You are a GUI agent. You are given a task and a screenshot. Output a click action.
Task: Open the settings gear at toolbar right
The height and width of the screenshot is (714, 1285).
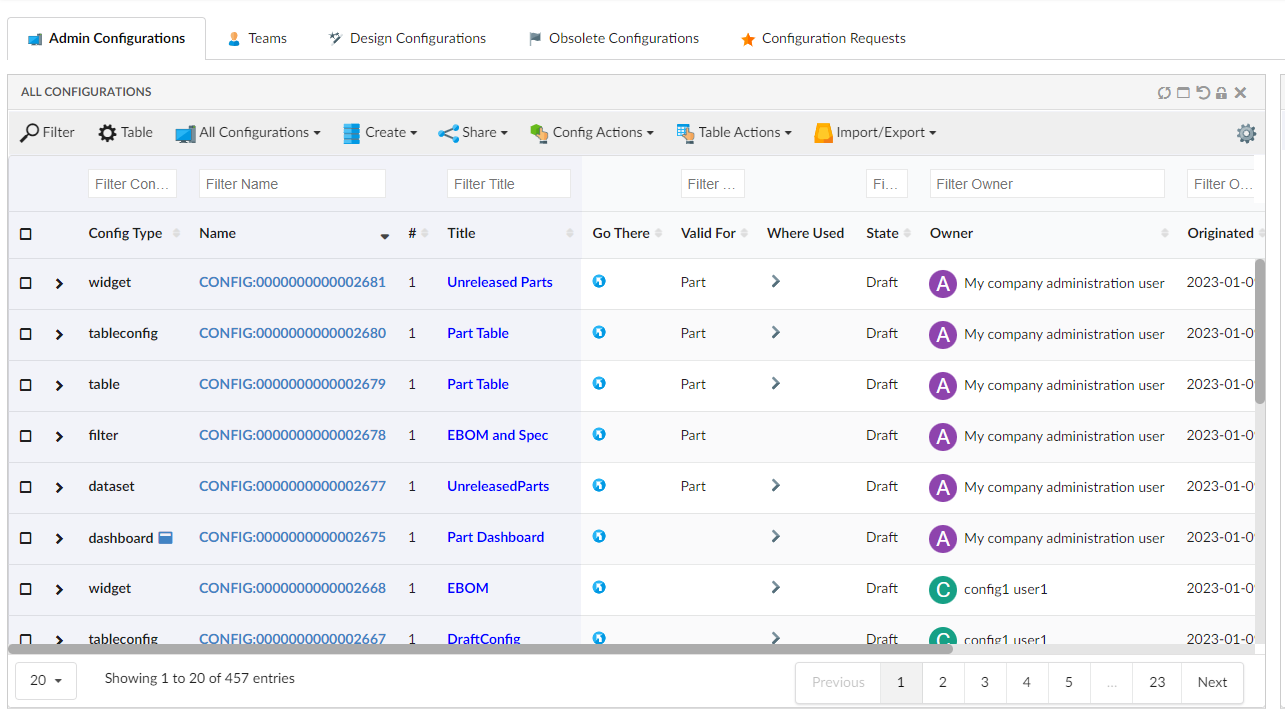pos(1246,133)
